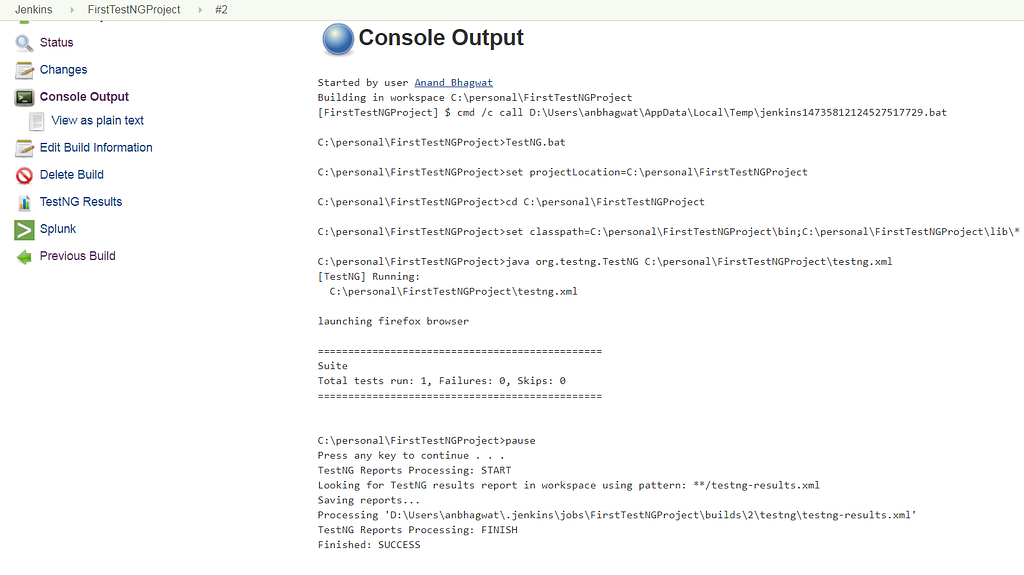
Task: Choose Delete Build link
Action: pos(72,174)
